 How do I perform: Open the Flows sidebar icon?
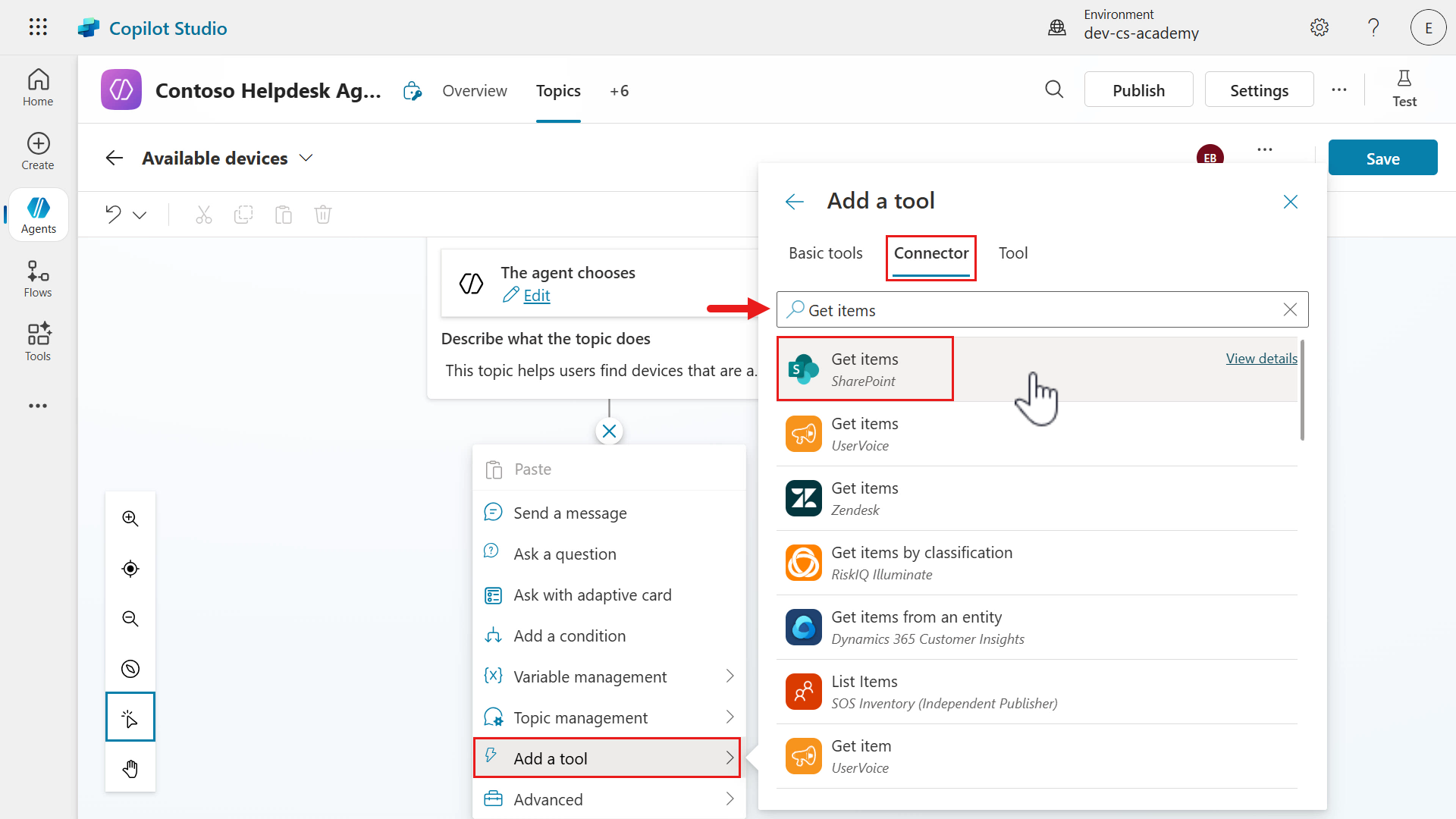[x=38, y=279]
